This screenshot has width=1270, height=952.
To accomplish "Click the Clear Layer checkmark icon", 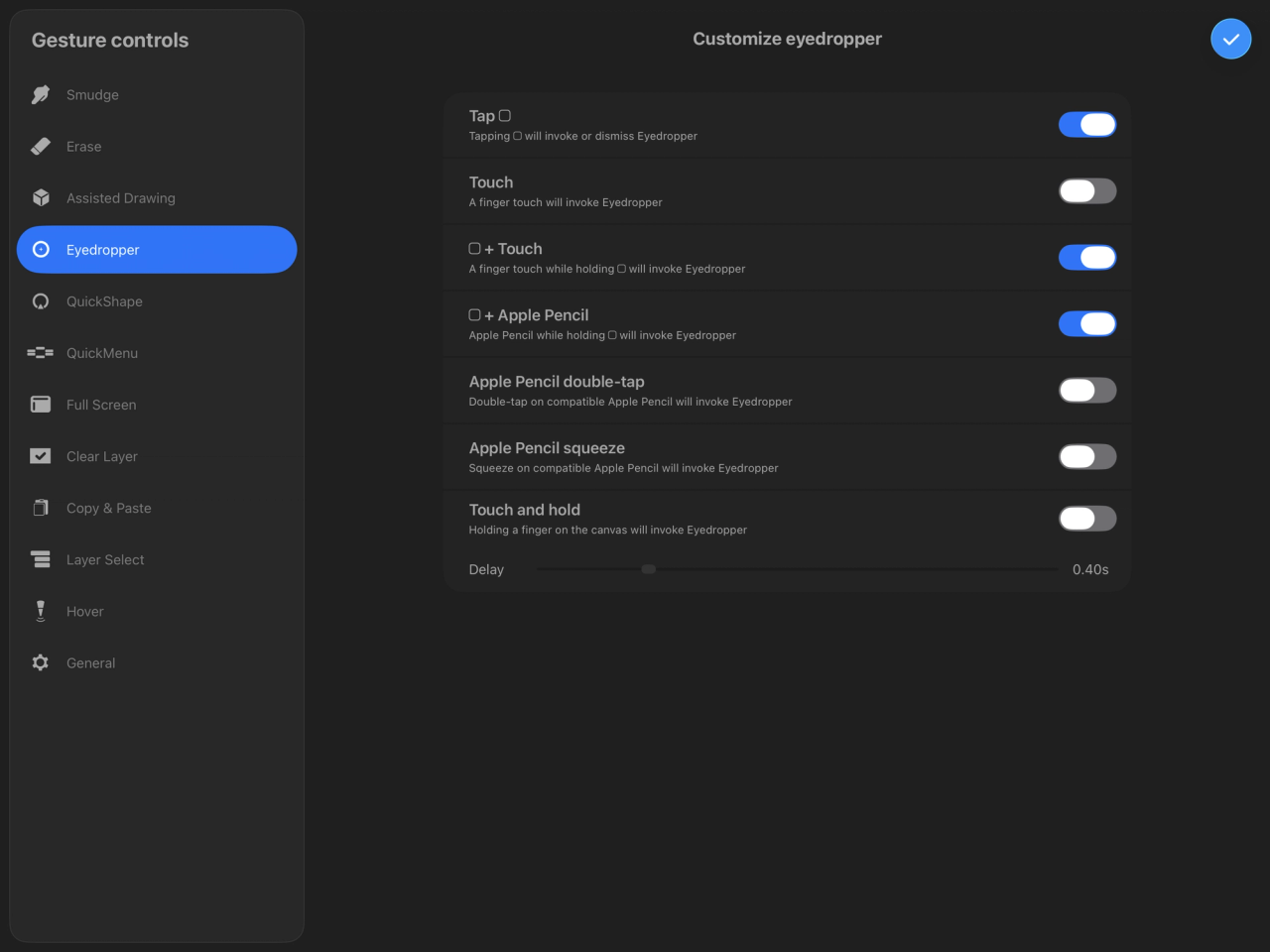I will (x=41, y=456).
